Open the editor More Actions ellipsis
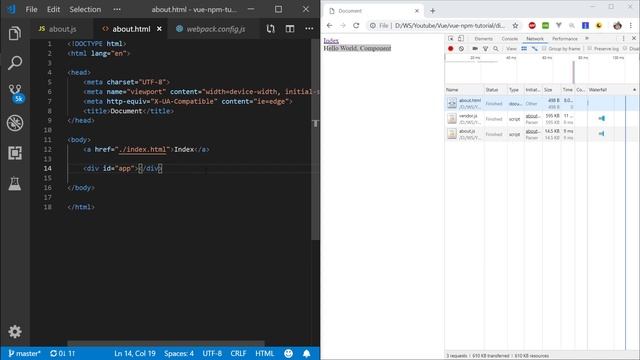 coord(309,29)
